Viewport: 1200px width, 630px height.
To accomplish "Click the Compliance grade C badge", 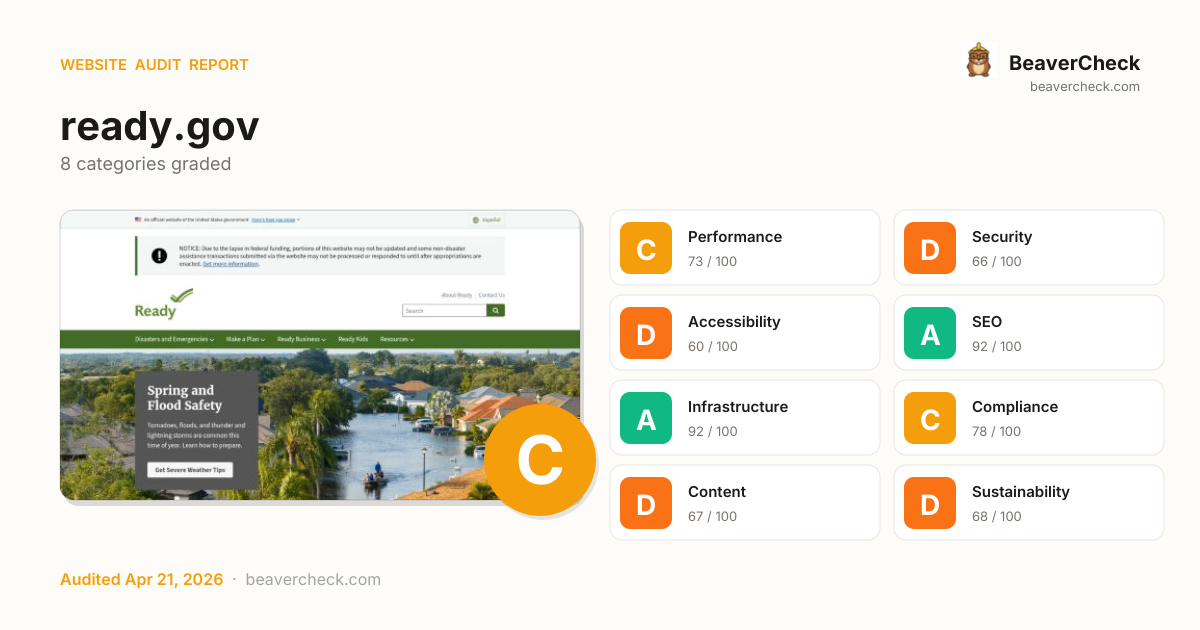I will [x=930, y=418].
